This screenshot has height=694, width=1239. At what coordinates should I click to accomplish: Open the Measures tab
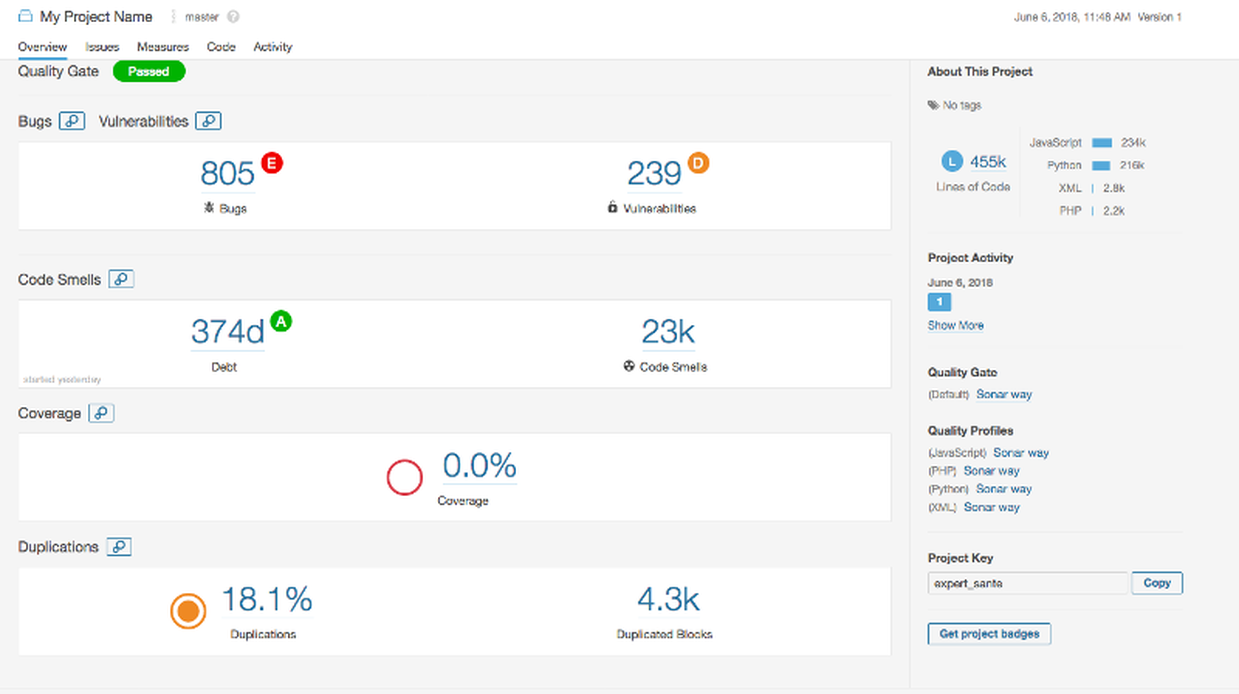tap(163, 47)
